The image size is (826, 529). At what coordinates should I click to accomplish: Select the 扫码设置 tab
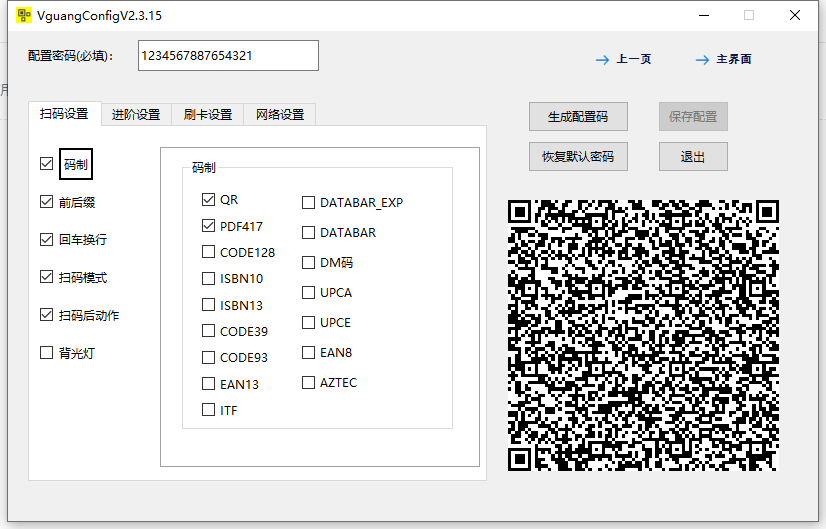64,114
